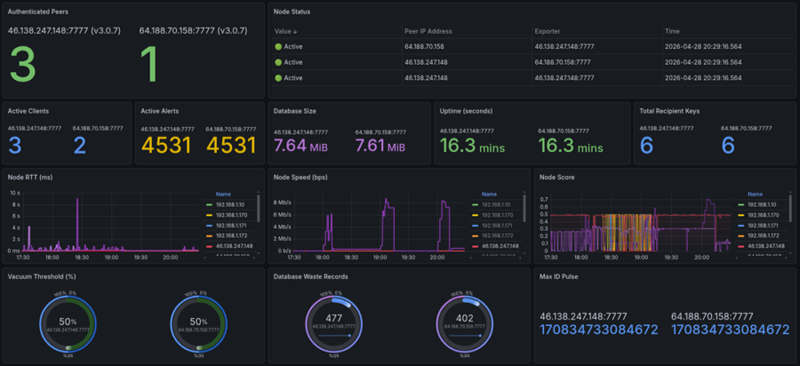
Task: Open yellow color swatch for 192.168.1.170 in Node Score legend
Action: pos(740,215)
